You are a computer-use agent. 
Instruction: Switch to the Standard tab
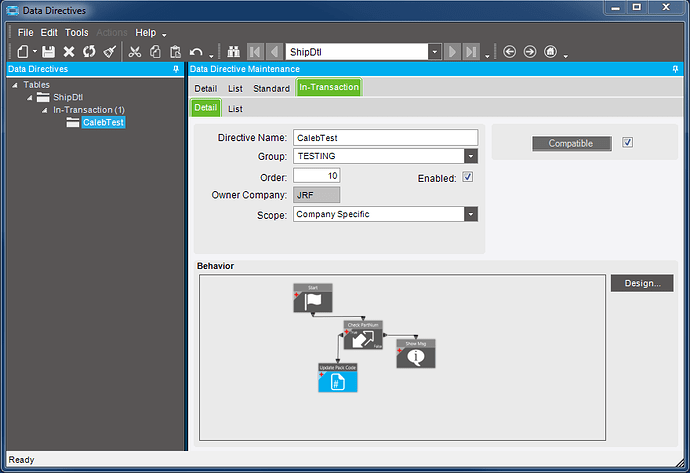[272, 88]
